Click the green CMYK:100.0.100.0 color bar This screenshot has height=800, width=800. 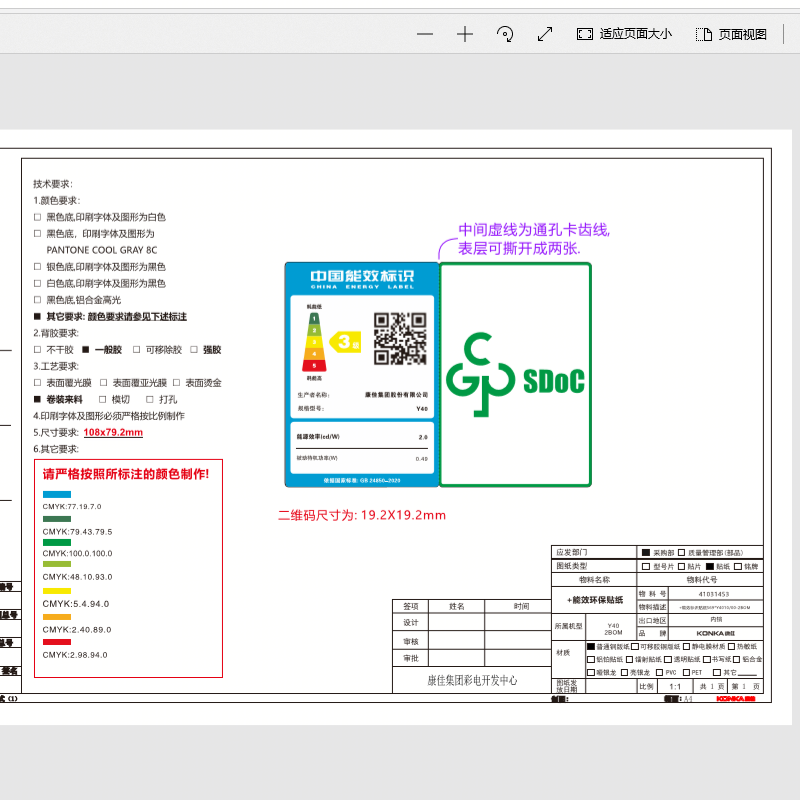coord(57,542)
